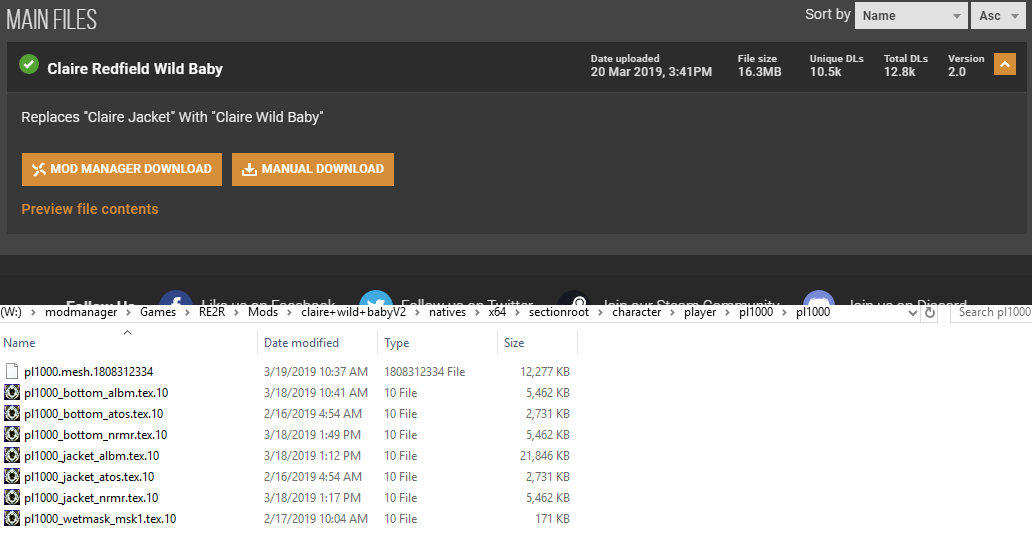Select the file name pl1000_jacket_atos.tex.10

(x=89, y=477)
